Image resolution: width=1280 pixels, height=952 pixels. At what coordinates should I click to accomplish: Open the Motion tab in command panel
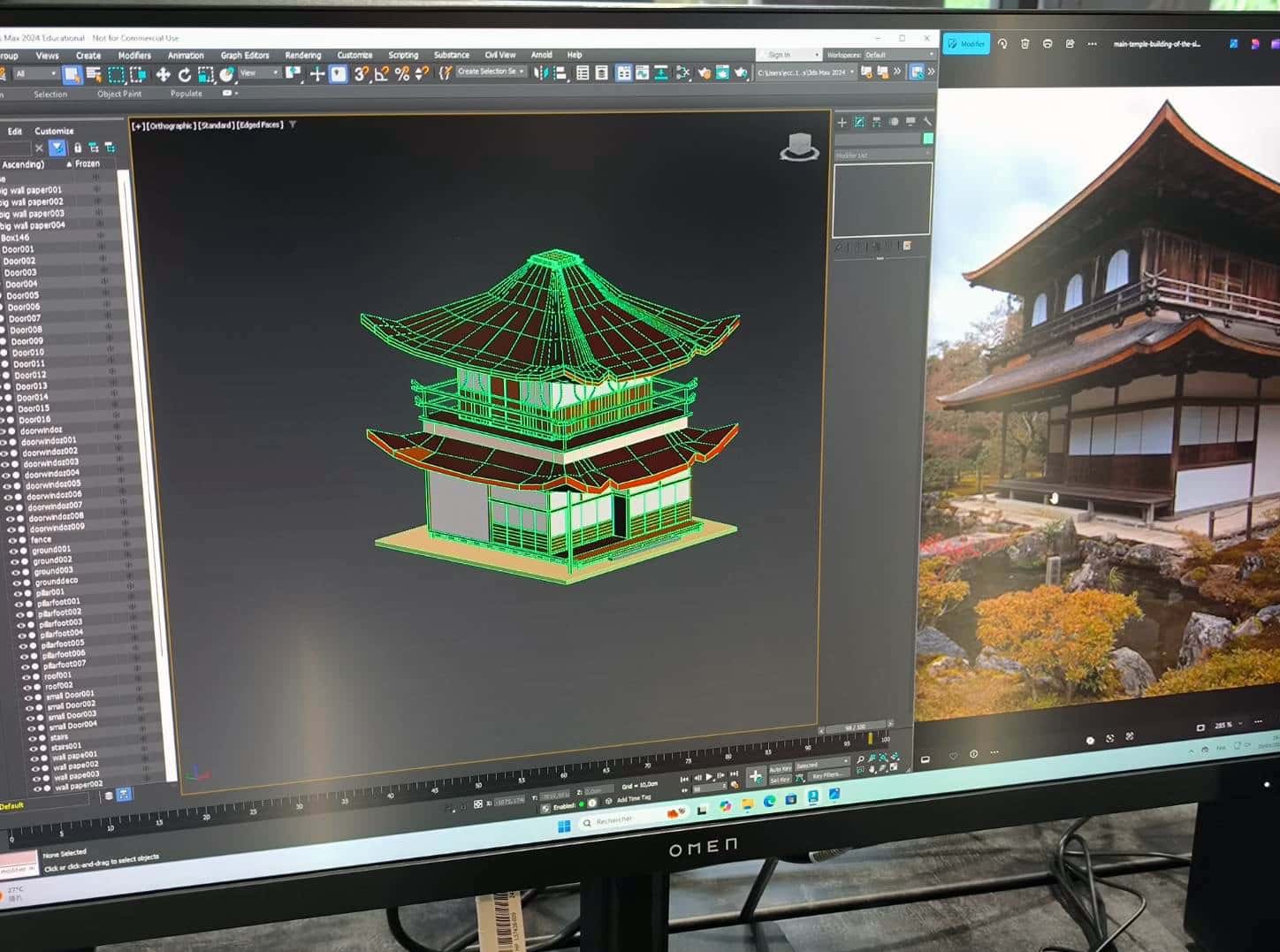894,122
